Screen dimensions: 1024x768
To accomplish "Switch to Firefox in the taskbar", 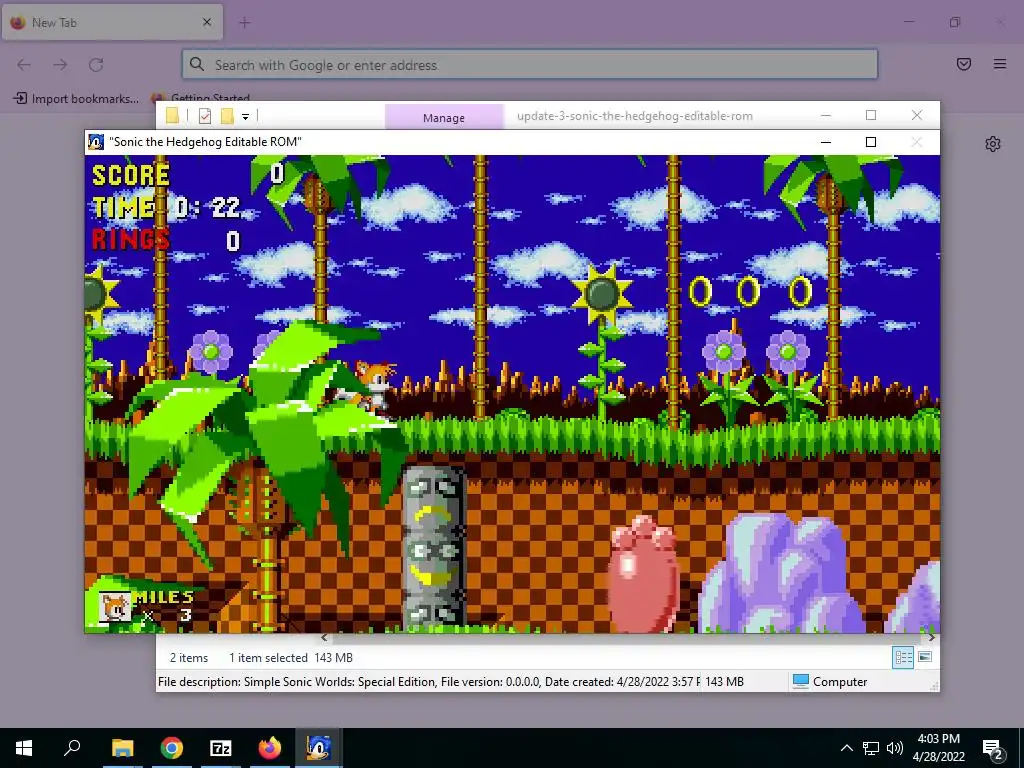I will (x=269, y=747).
